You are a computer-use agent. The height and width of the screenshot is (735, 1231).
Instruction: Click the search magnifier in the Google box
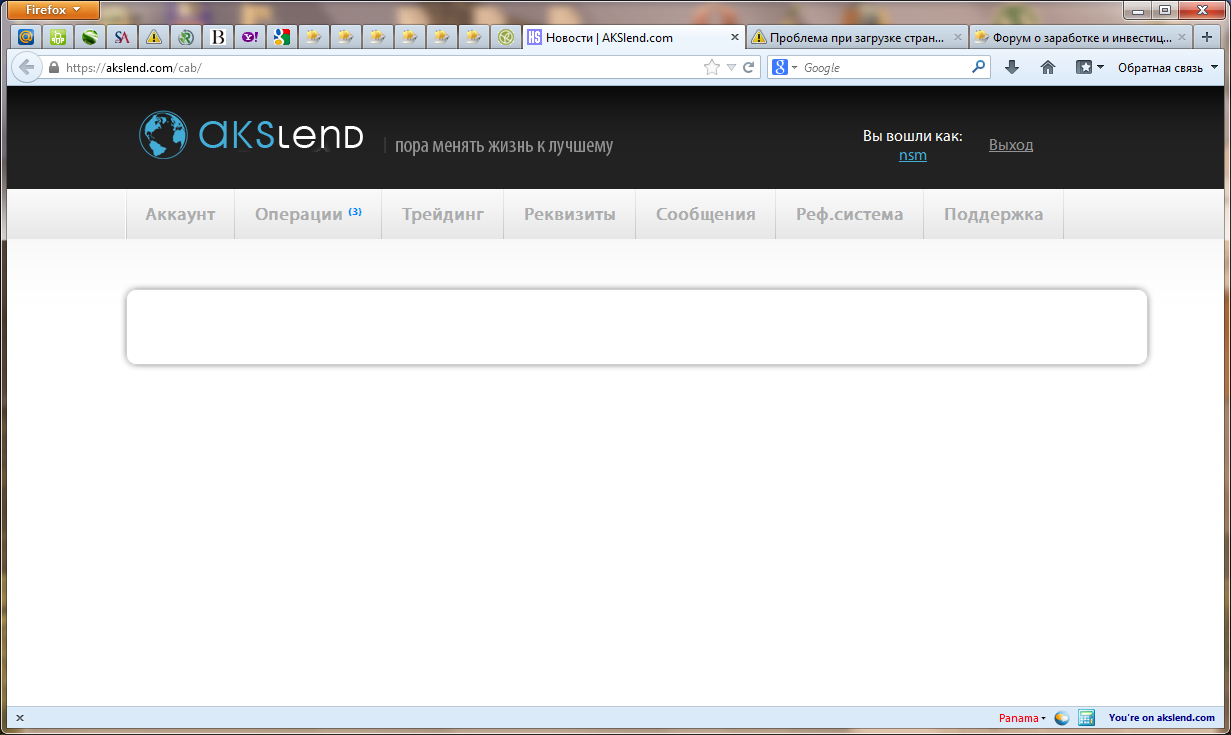pos(978,68)
